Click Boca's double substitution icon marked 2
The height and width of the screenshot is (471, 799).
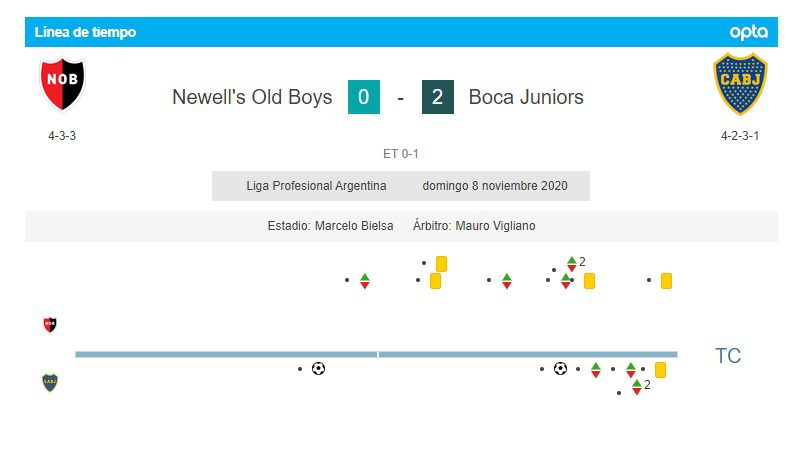point(636,387)
